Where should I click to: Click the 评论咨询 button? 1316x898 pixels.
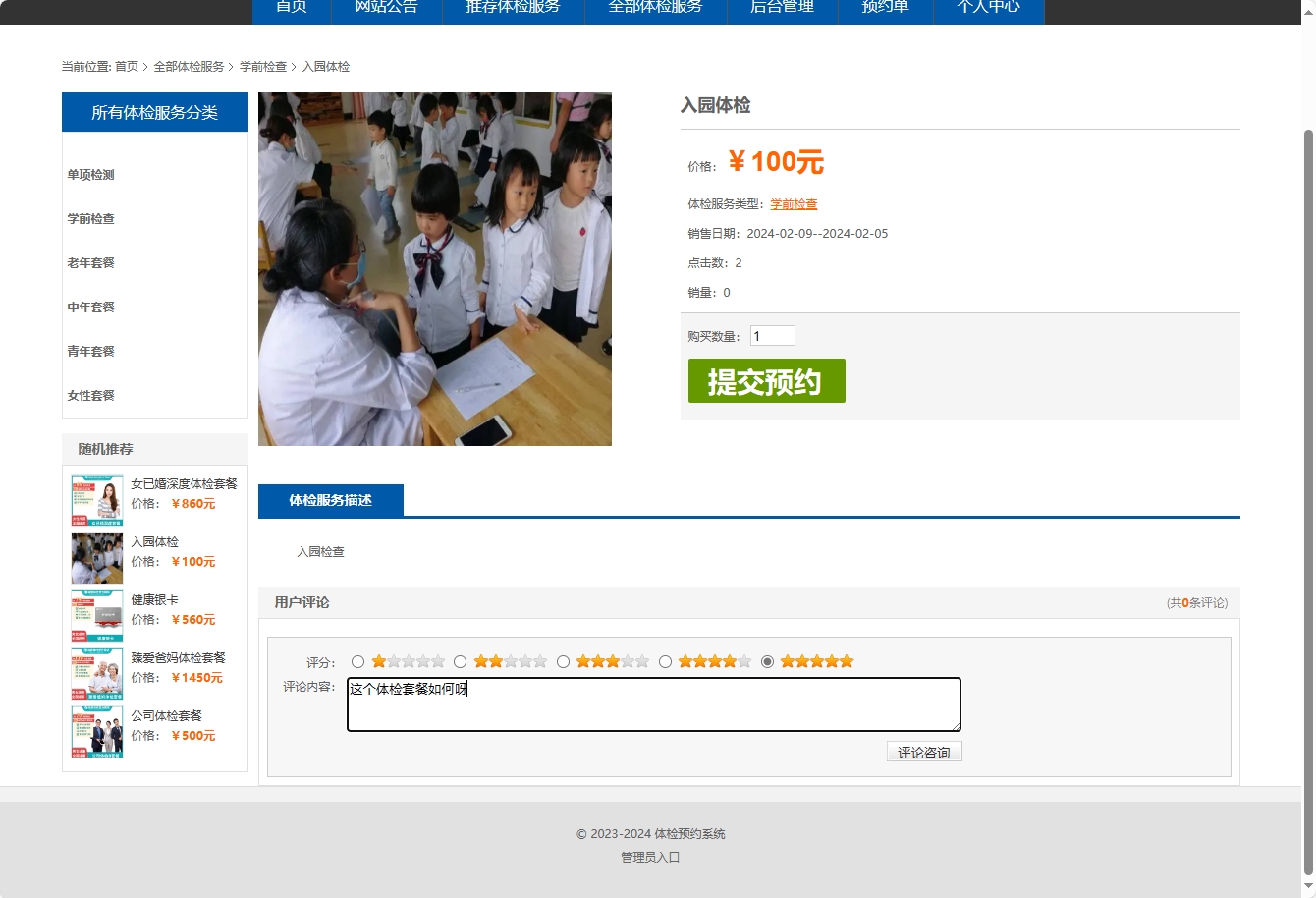[923, 751]
